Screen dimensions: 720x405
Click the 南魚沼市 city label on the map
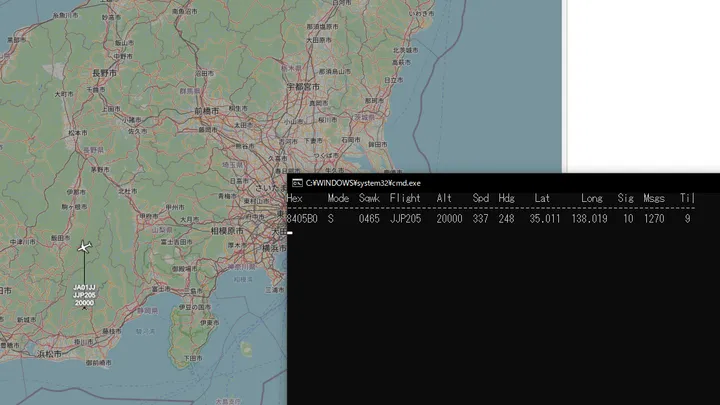pos(185,11)
